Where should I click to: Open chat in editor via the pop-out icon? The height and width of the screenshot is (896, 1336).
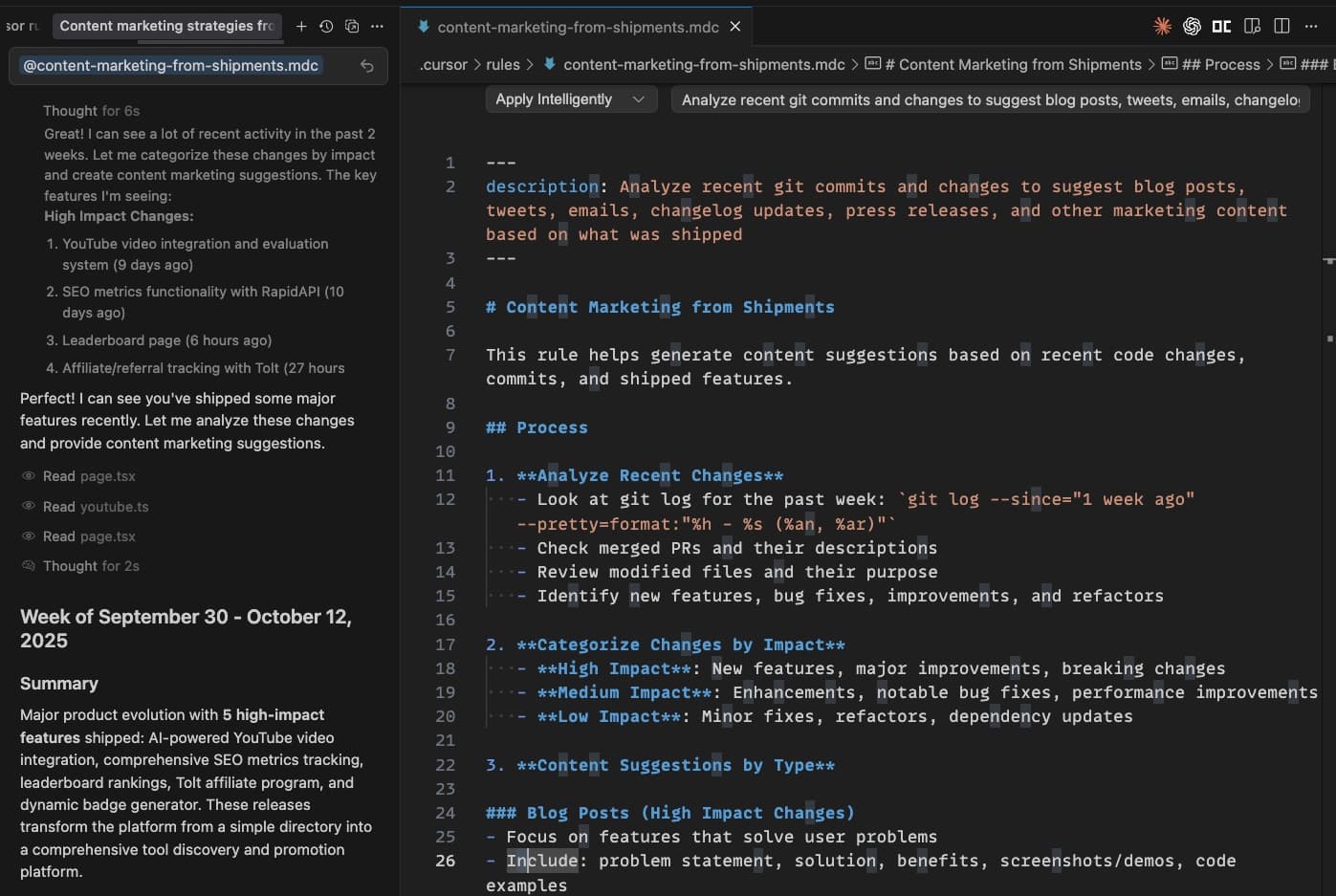(352, 26)
